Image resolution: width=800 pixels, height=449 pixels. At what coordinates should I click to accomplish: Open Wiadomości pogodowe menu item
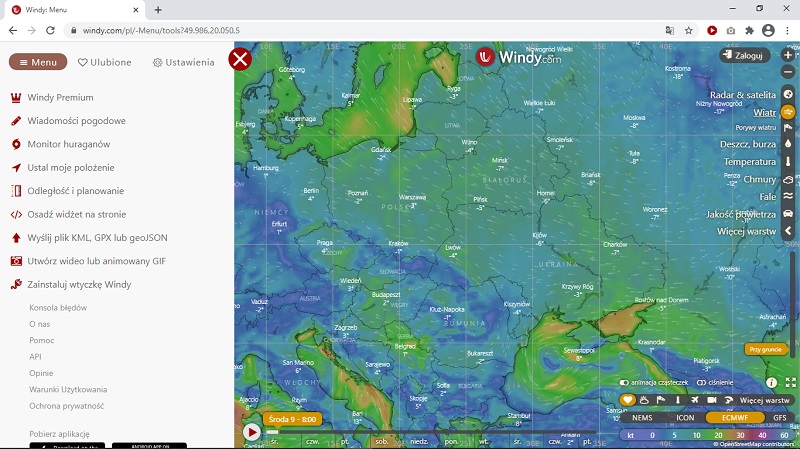click(x=68, y=121)
